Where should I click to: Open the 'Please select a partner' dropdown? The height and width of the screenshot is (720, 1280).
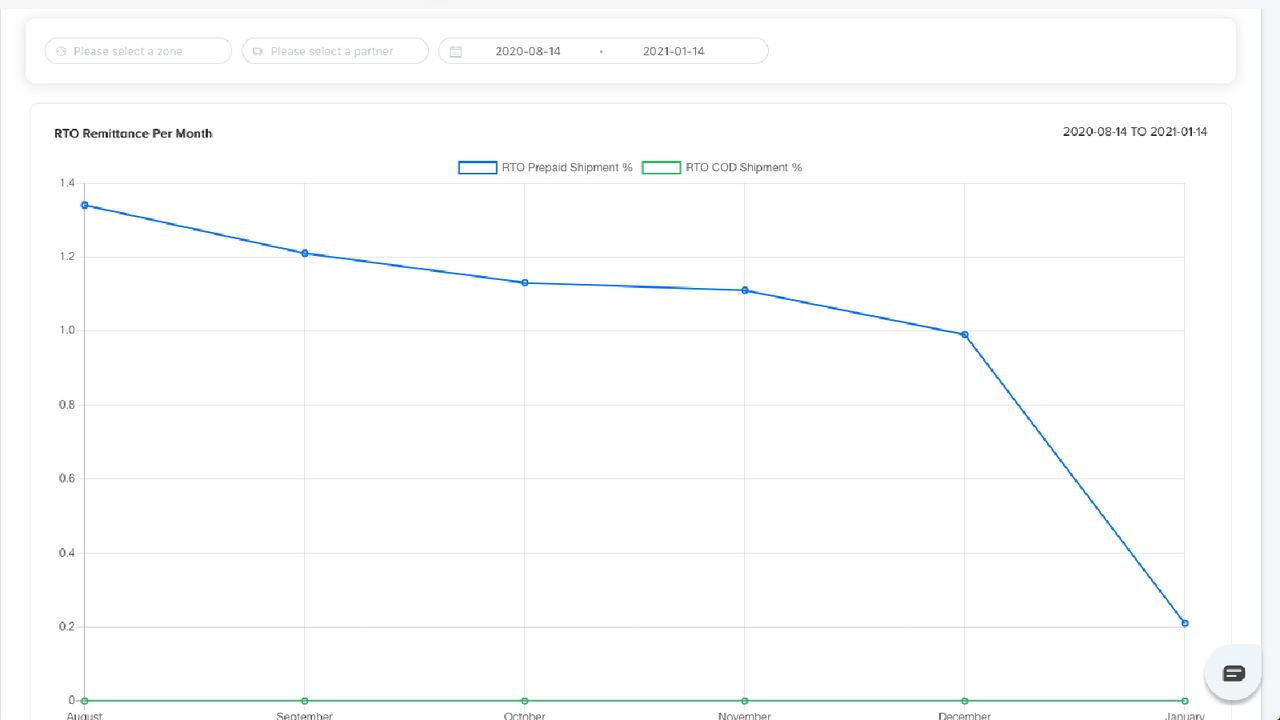tap(335, 51)
